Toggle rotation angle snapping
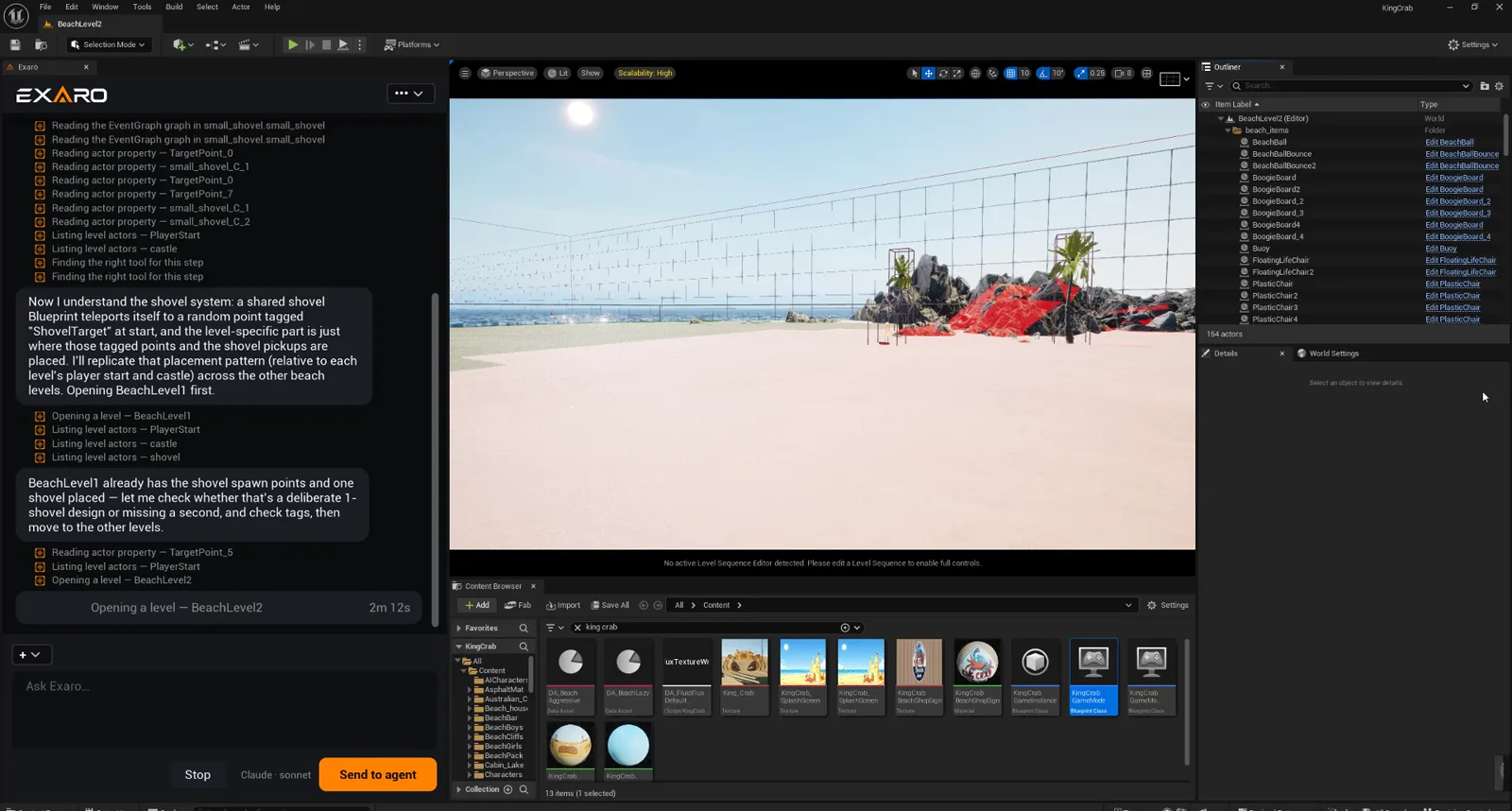 [1043, 73]
